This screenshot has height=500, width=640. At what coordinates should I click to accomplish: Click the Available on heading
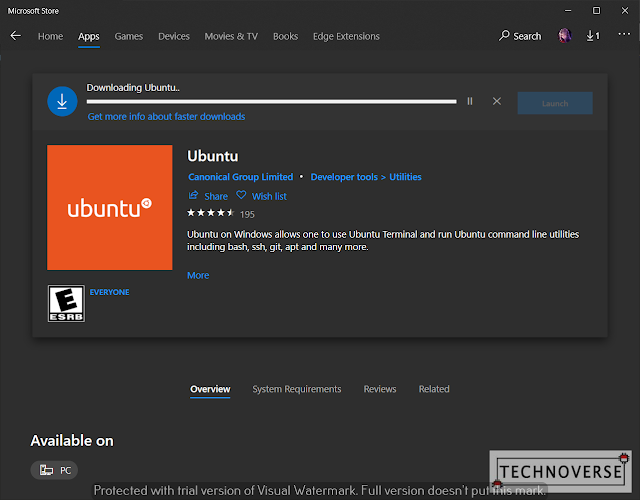72,441
